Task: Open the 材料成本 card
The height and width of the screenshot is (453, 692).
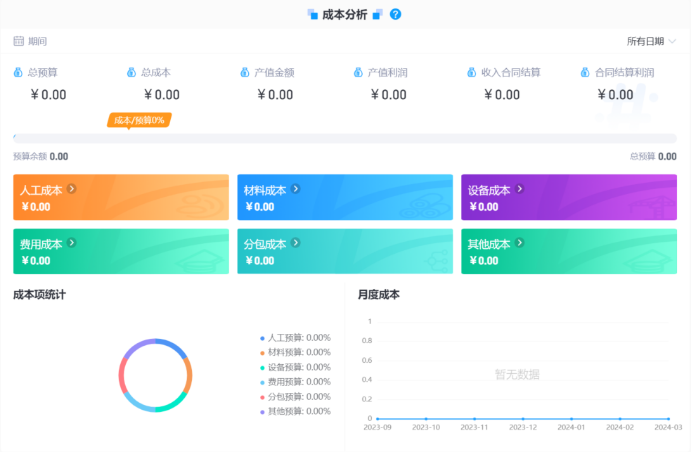Action: pos(344,197)
